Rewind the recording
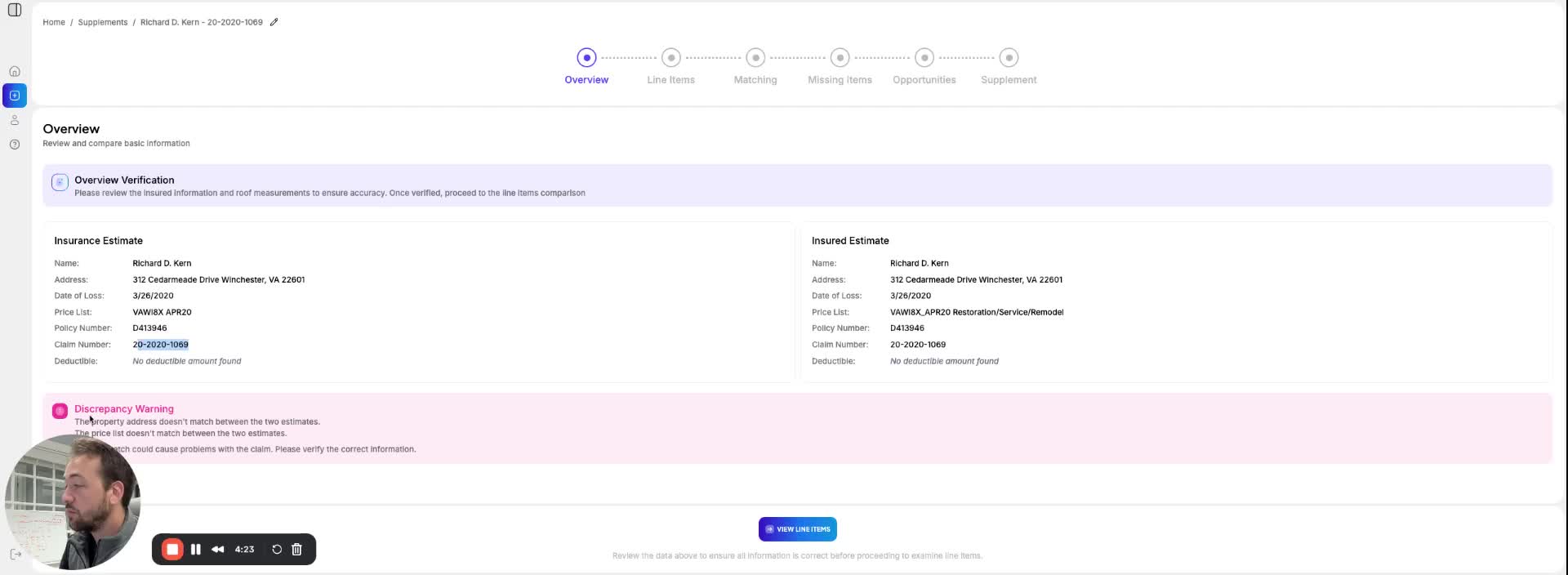 click(x=217, y=550)
